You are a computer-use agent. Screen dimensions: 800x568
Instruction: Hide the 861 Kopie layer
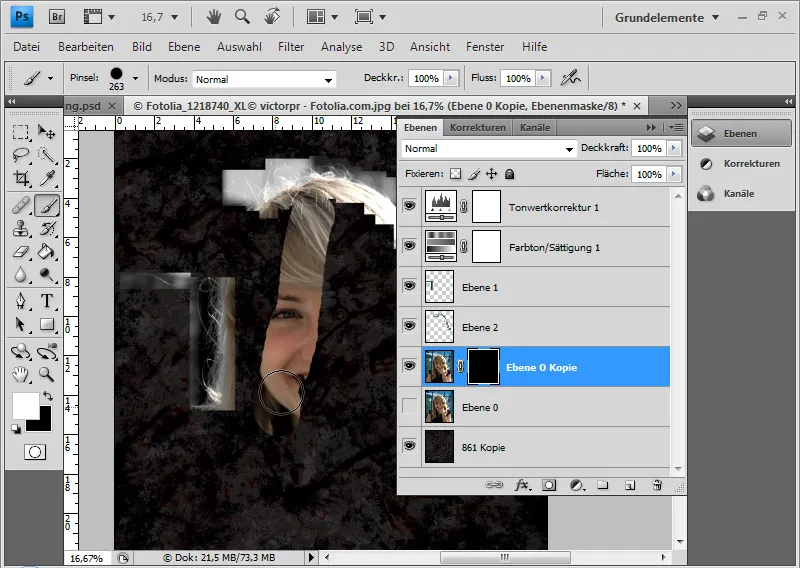click(x=409, y=446)
